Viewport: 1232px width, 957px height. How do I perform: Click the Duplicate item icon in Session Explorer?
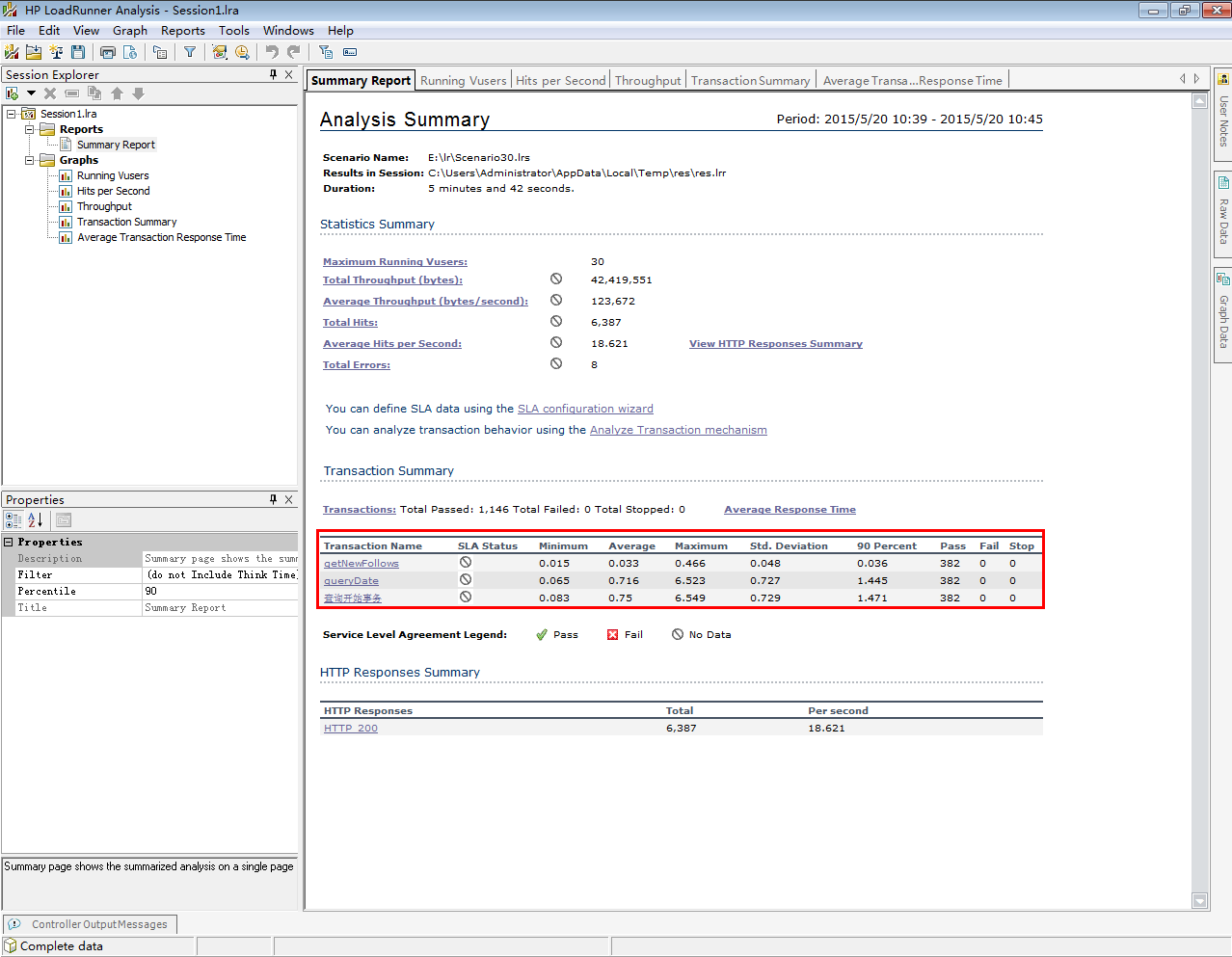pyautogui.click(x=94, y=93)
